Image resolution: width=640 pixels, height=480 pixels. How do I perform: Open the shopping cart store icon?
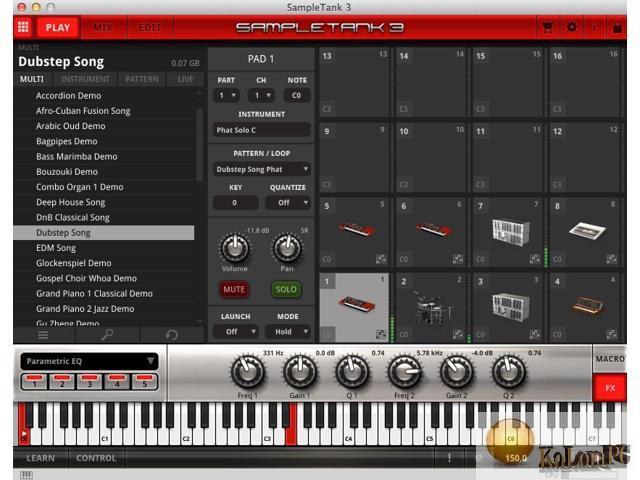(548, 27)
